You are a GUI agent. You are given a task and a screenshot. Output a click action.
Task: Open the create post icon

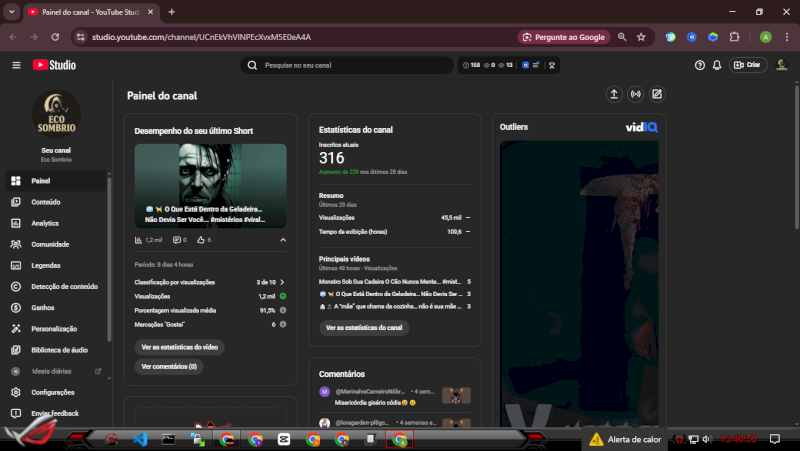coord(657,95)
